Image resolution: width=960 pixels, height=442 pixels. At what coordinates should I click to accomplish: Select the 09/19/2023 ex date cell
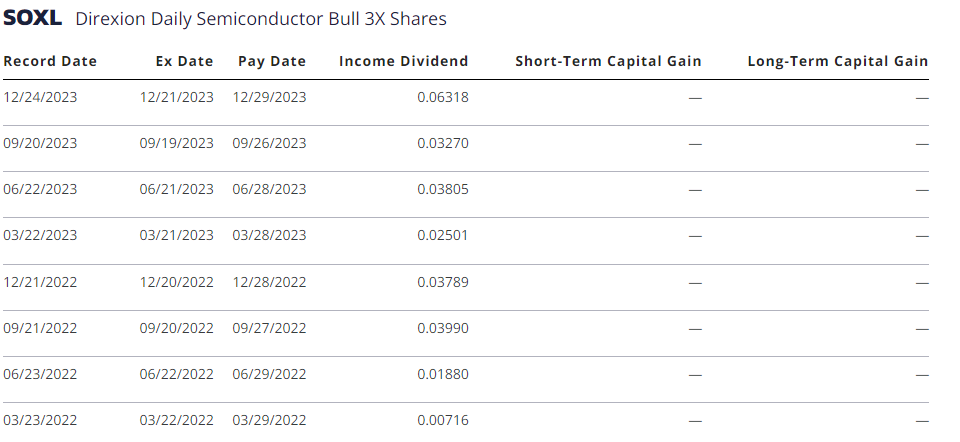pyautogui.click(x=176, y=143)
